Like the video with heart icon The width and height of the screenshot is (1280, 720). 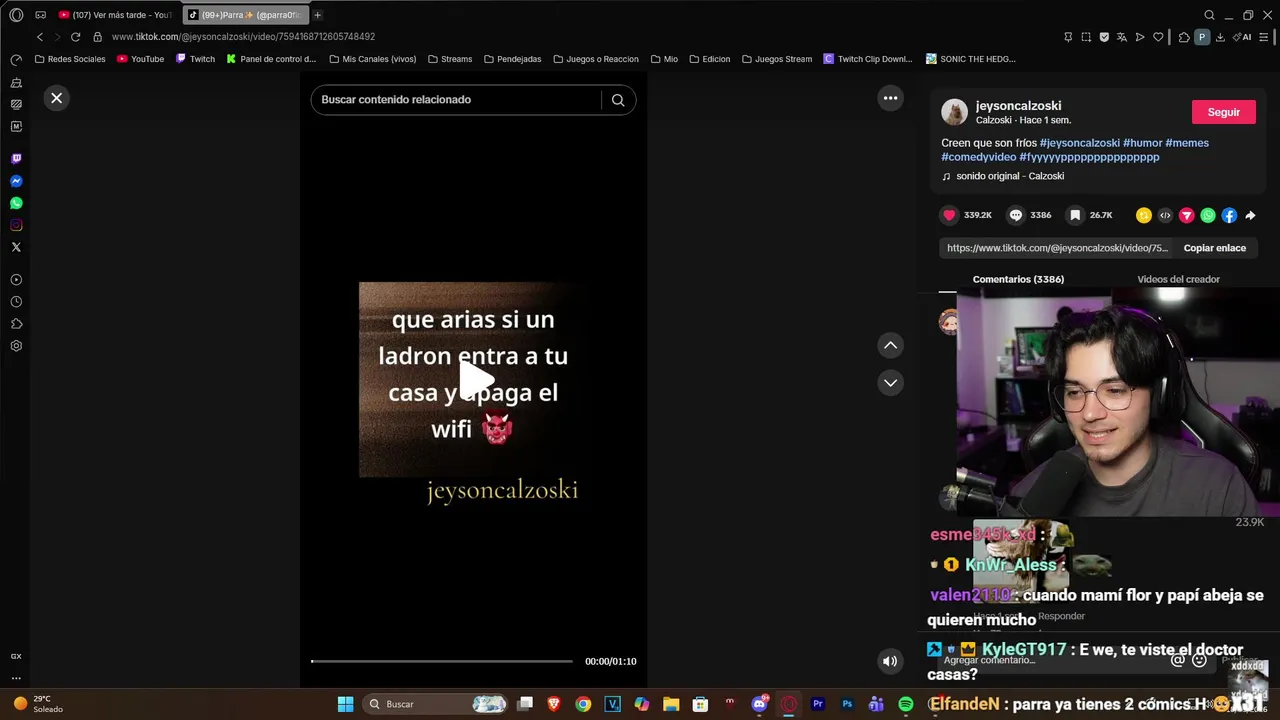click(949, 215)
